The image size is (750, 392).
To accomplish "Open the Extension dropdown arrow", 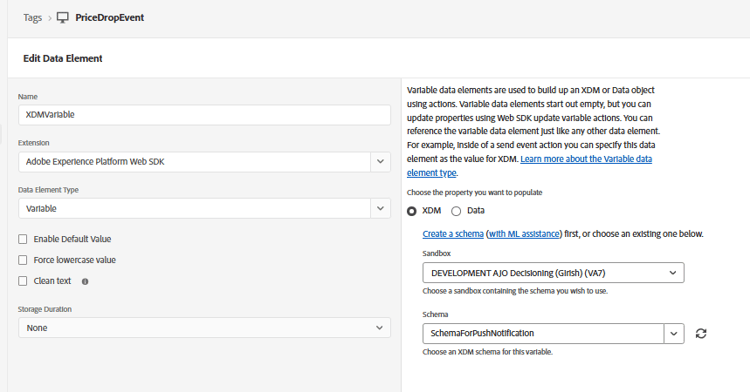I will 380,162.
